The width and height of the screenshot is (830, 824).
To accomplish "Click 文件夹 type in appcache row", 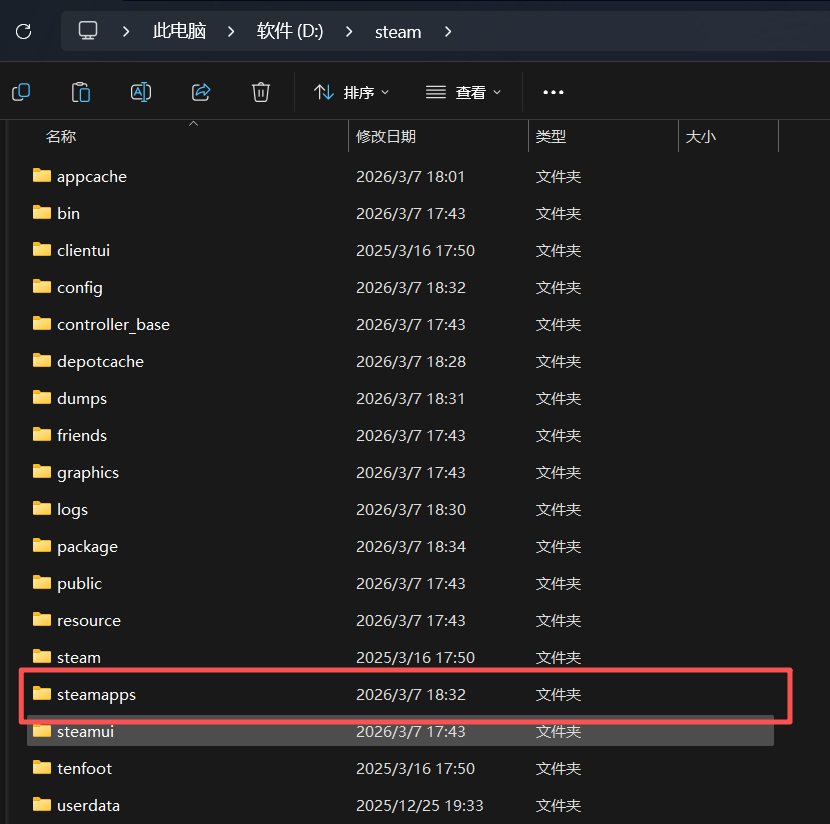I will pyautogui.click(x=558, y=176).
